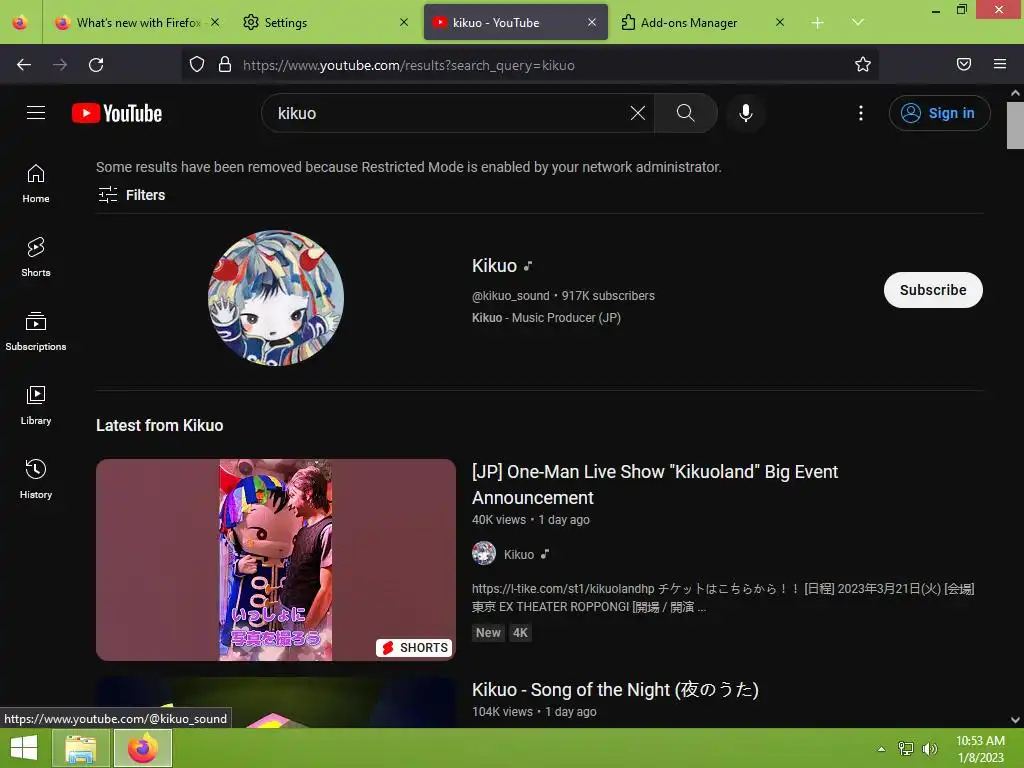1024x768 pixels.
Task: Sign in to YouTube
Action: click(x=939, y=113)
